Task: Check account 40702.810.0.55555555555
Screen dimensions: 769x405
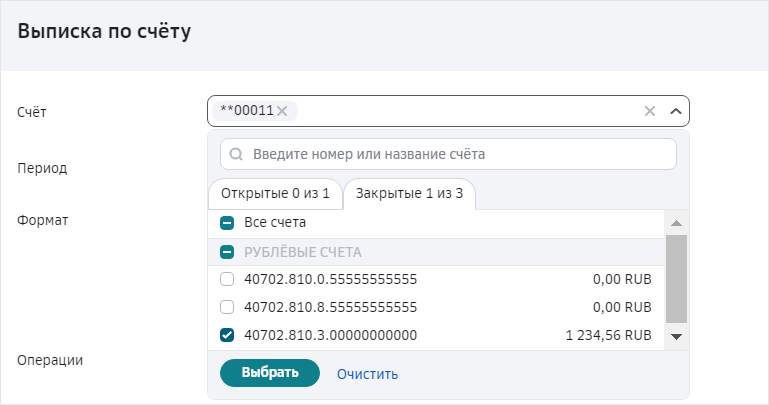Action: click(227, 279)
